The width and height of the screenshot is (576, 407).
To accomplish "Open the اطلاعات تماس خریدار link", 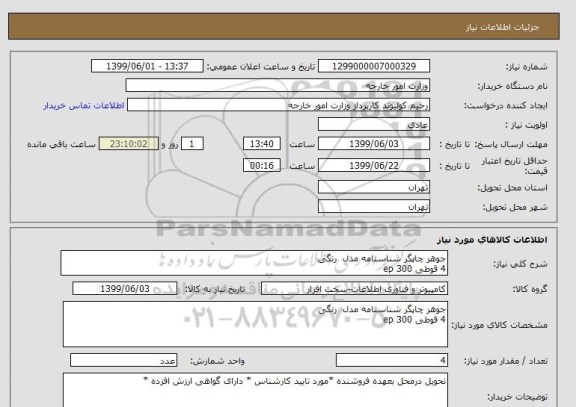I will 84,105.
